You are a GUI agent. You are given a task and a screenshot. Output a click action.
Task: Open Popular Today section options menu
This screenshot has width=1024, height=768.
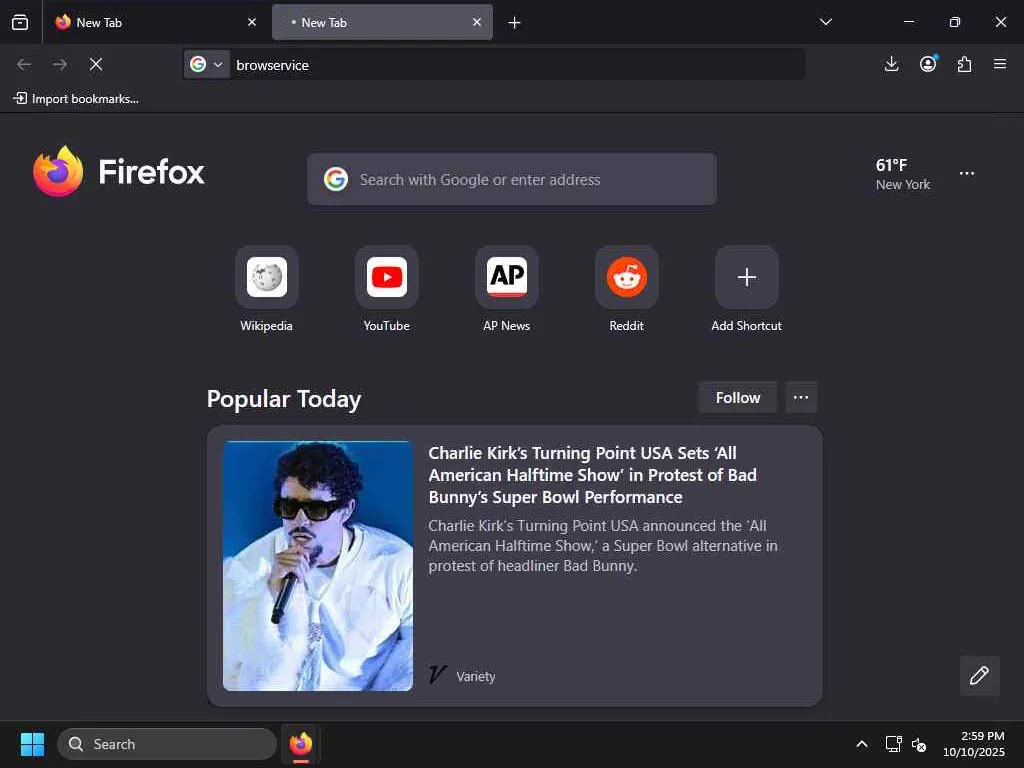[801, 398]
